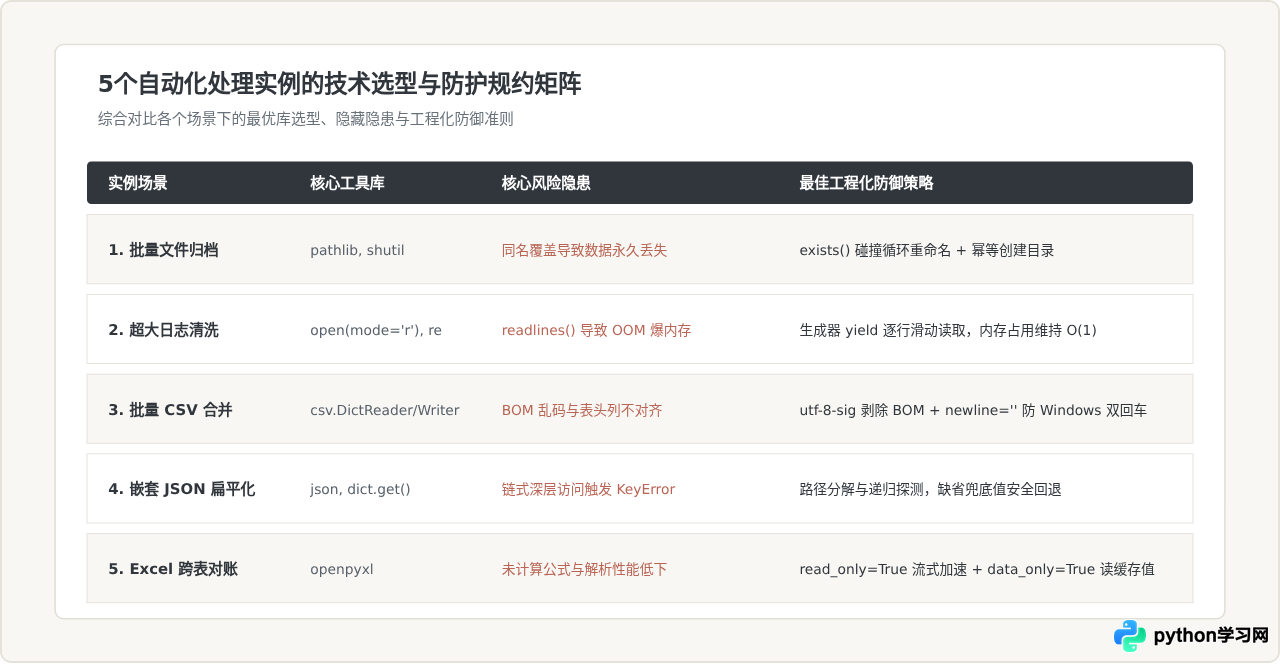Screen dimensions: 1280x664
Task: Click the cell 路径分解与递归探测，缺省兜底值安全回退
Action: (930, 489)
